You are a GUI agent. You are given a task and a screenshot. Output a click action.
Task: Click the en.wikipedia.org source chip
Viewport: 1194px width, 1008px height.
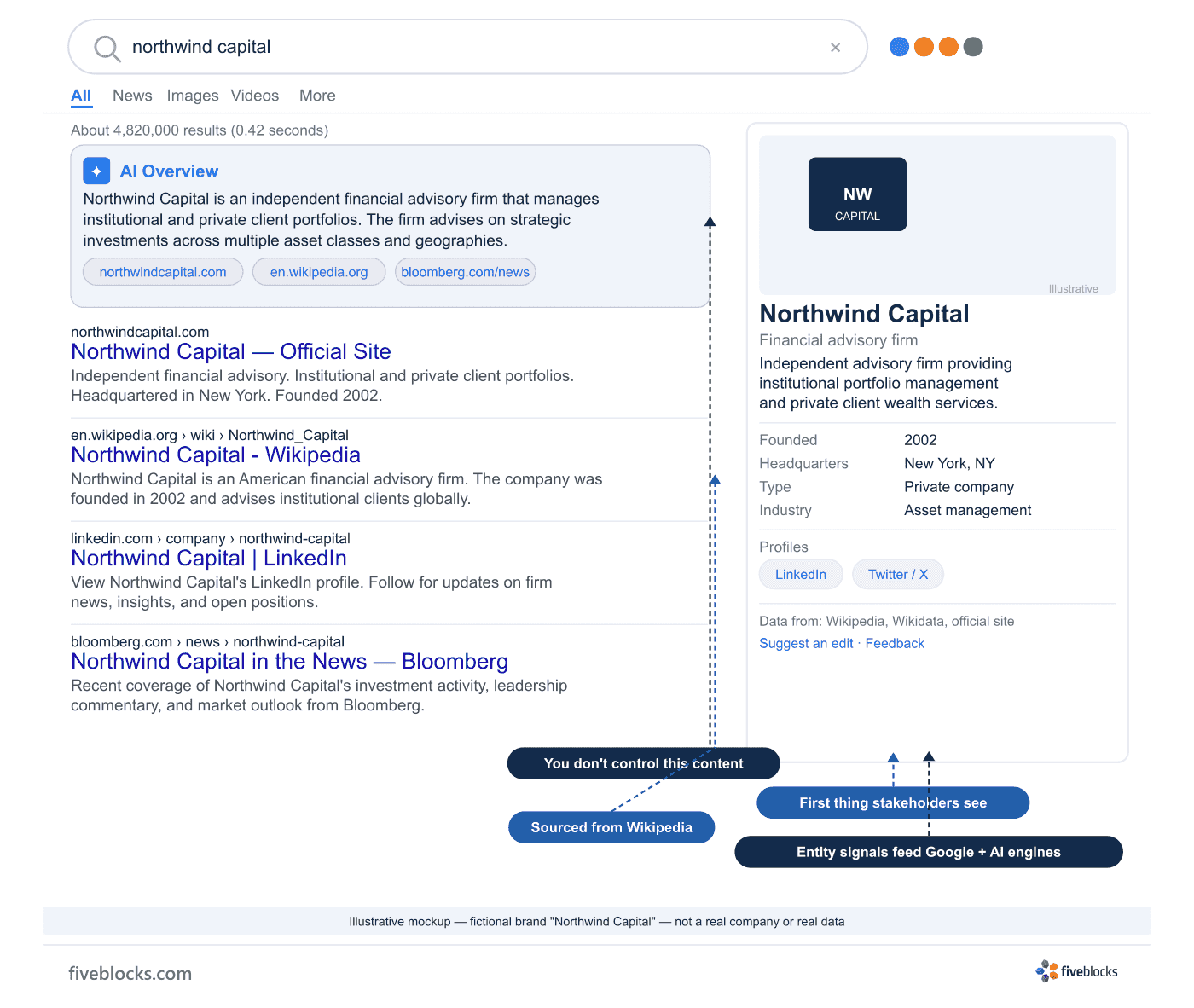(x=319, y=272)
